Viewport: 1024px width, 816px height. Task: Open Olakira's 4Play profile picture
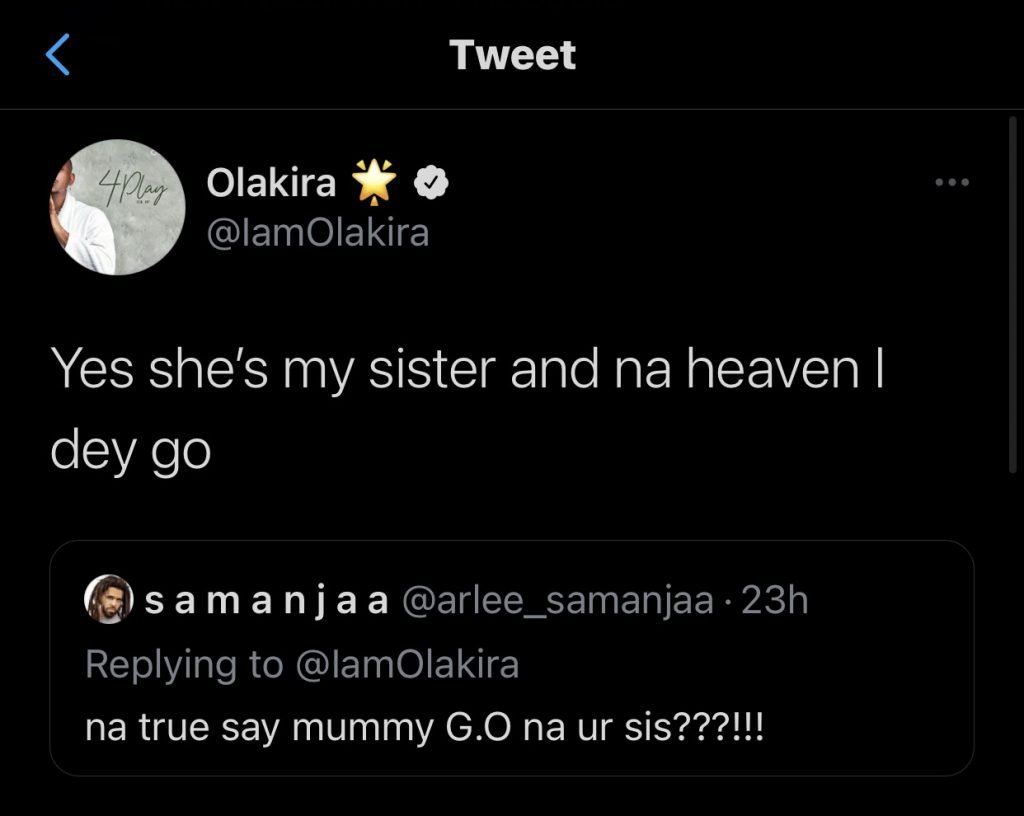(117, 207)
